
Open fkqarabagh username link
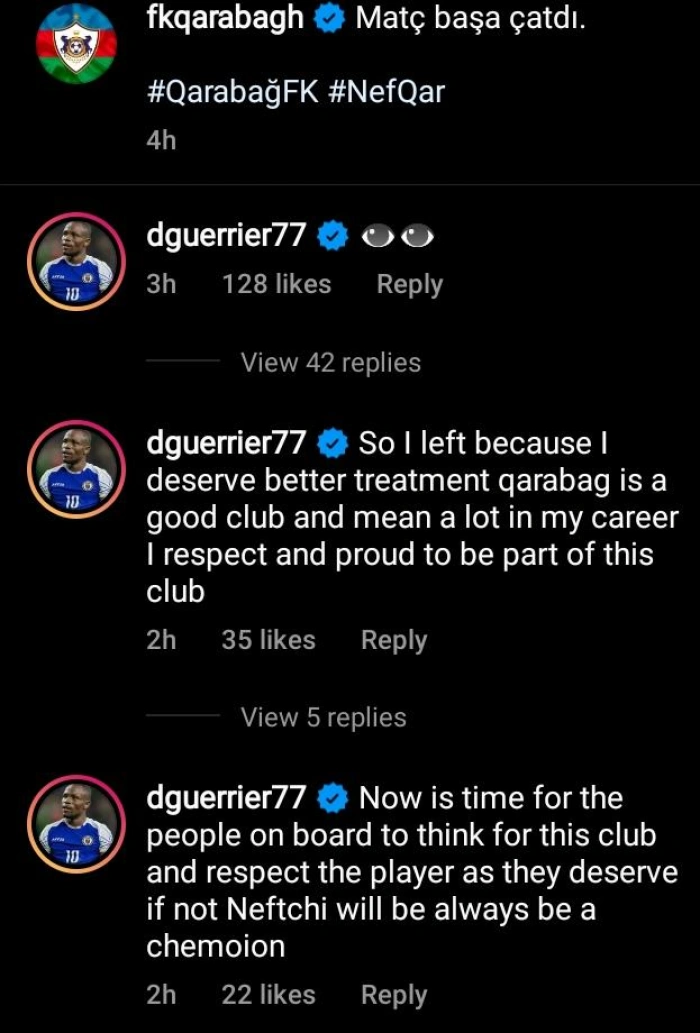click(x=225, y=19)
